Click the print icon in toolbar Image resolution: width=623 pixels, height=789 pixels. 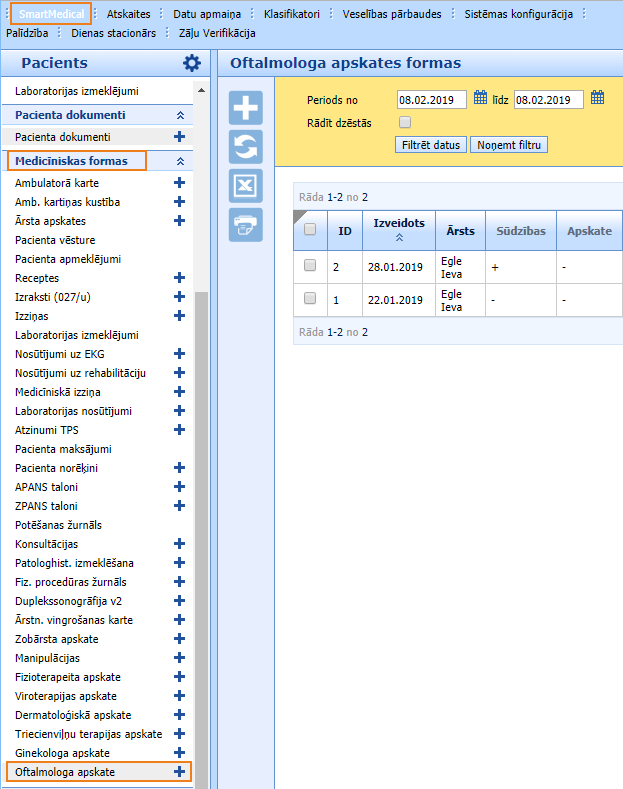[x=246, y=225]
